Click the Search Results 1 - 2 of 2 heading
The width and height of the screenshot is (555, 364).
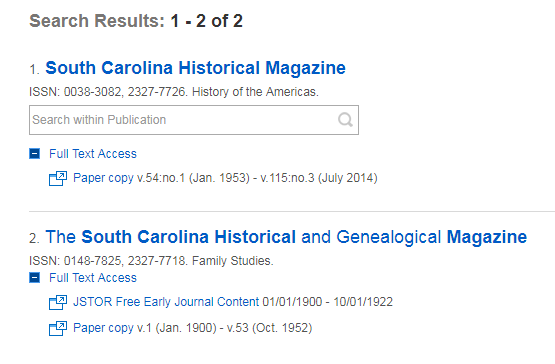136,21
